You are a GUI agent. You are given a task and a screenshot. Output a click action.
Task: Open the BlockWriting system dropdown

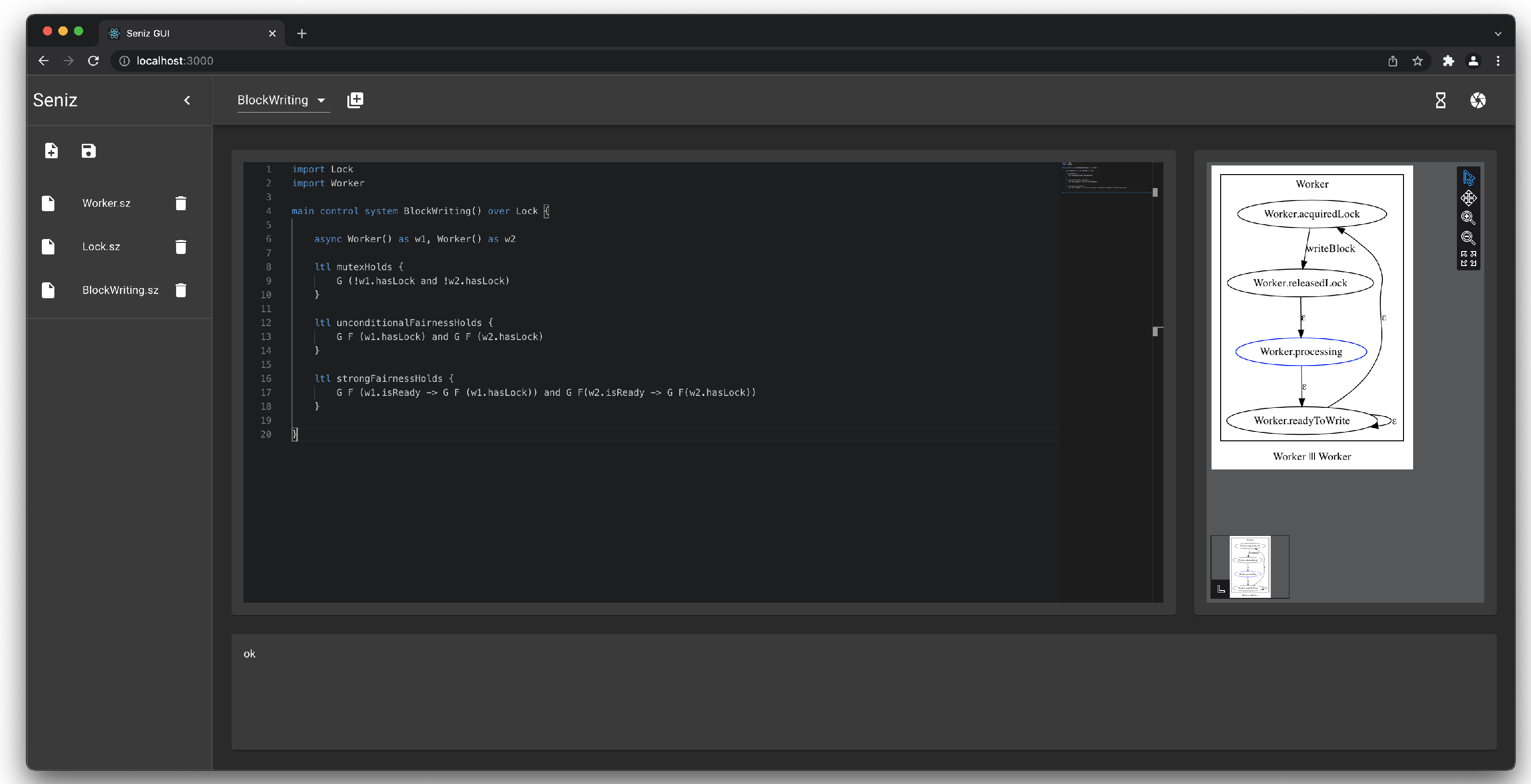pos(282,101)
